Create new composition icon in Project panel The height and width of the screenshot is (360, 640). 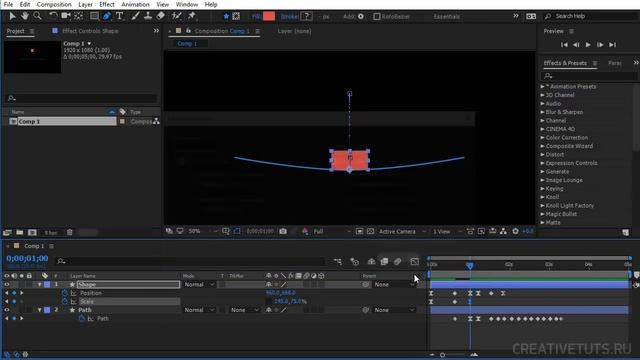pyautogui.click(x=32, y=232)
